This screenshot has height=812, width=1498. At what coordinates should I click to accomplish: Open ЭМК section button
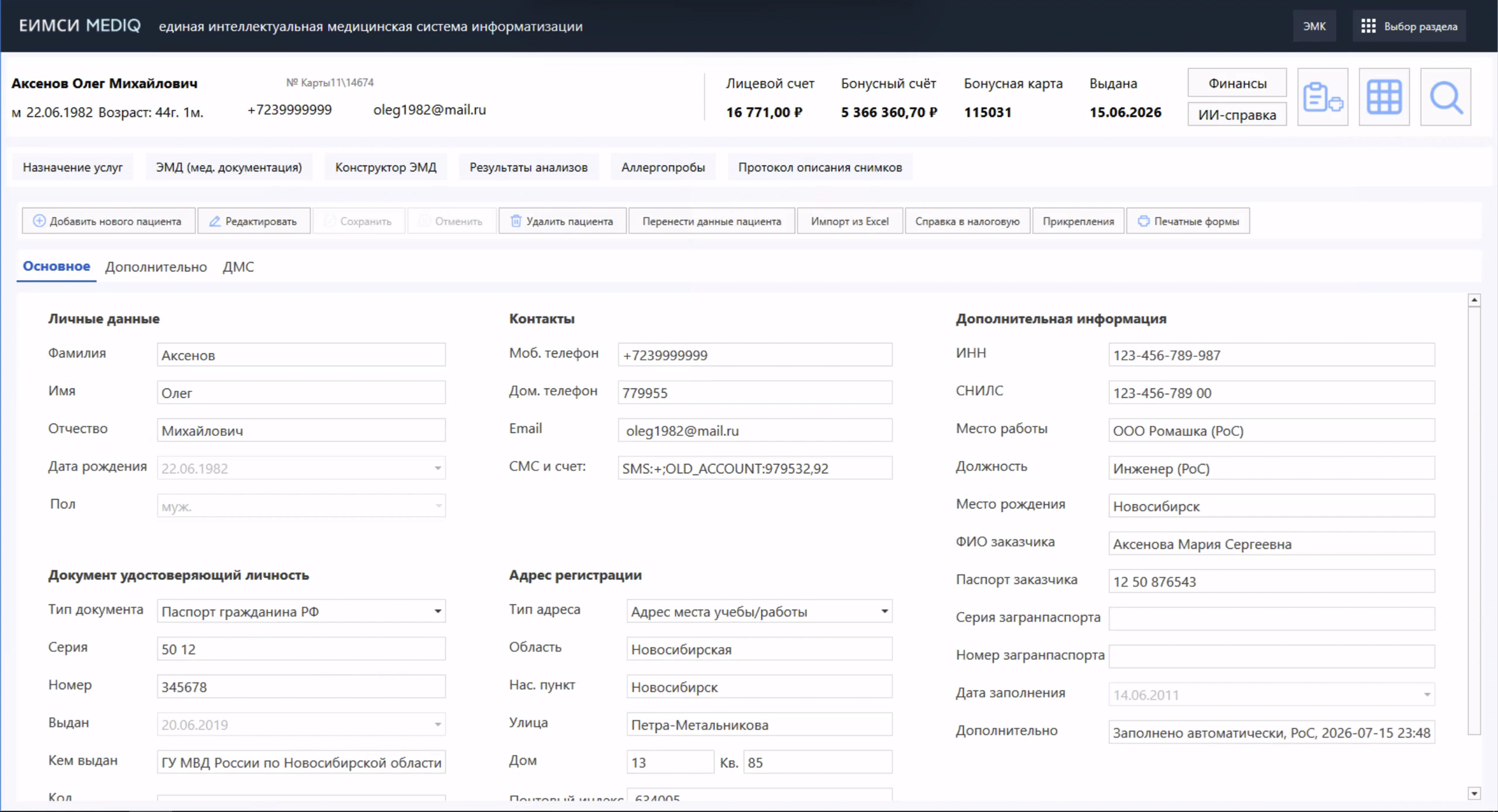coord(1314,26)
